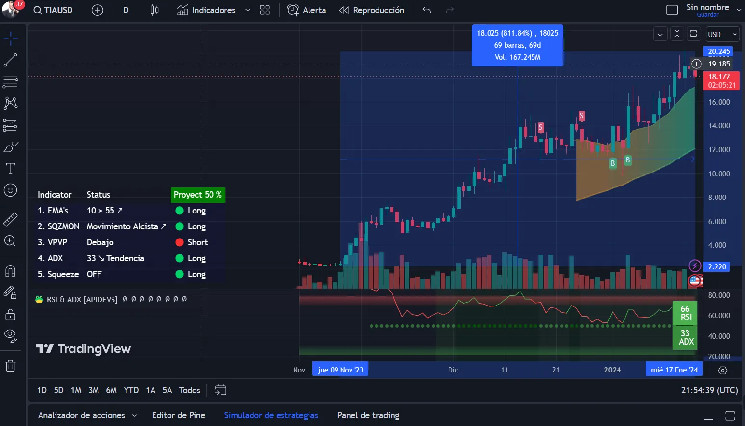Lock all drawing tools
745x426 pixels.
pos(10,314)
